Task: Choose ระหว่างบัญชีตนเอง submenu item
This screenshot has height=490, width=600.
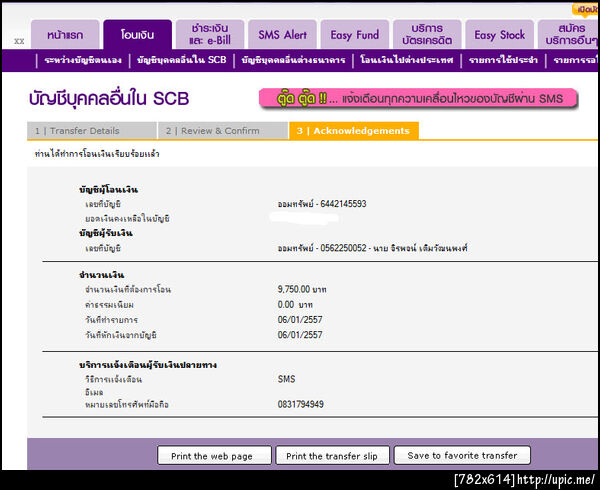Action: click(83, 60)
